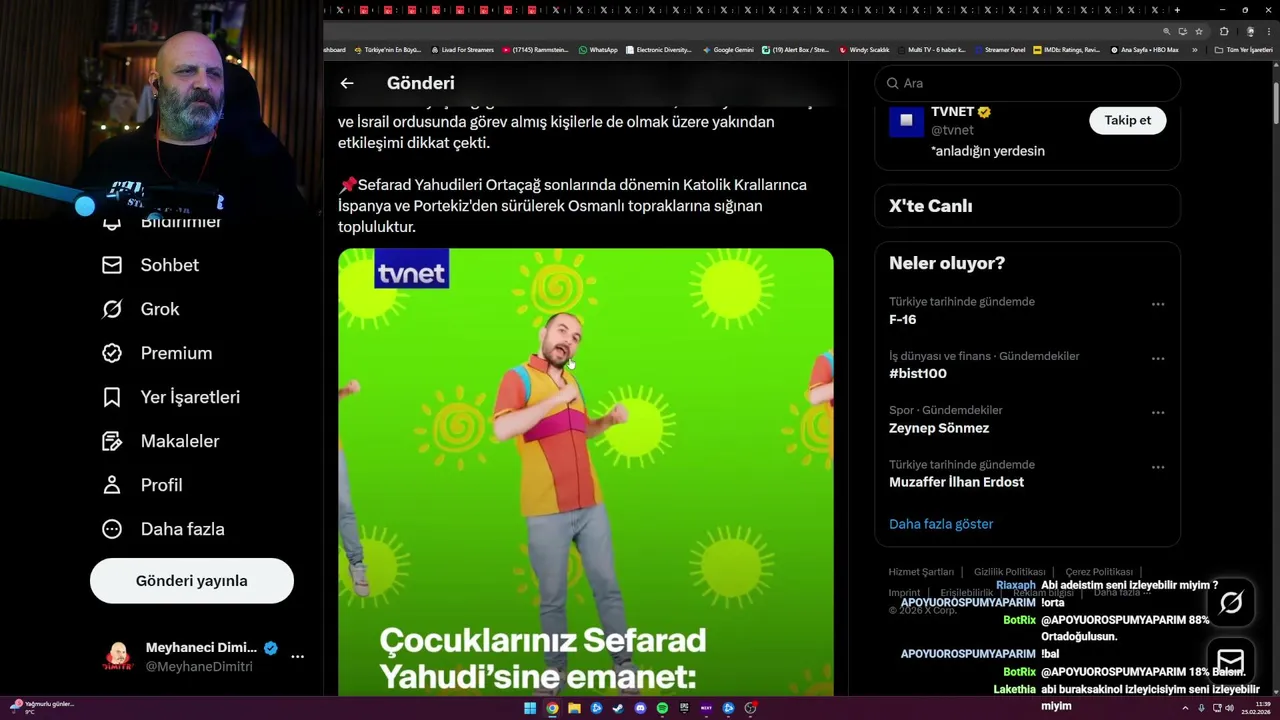The image size is (1280, 720).
Task: Open the @tvnet handle link
Action: pyautogui.click(x=952, y=130)
